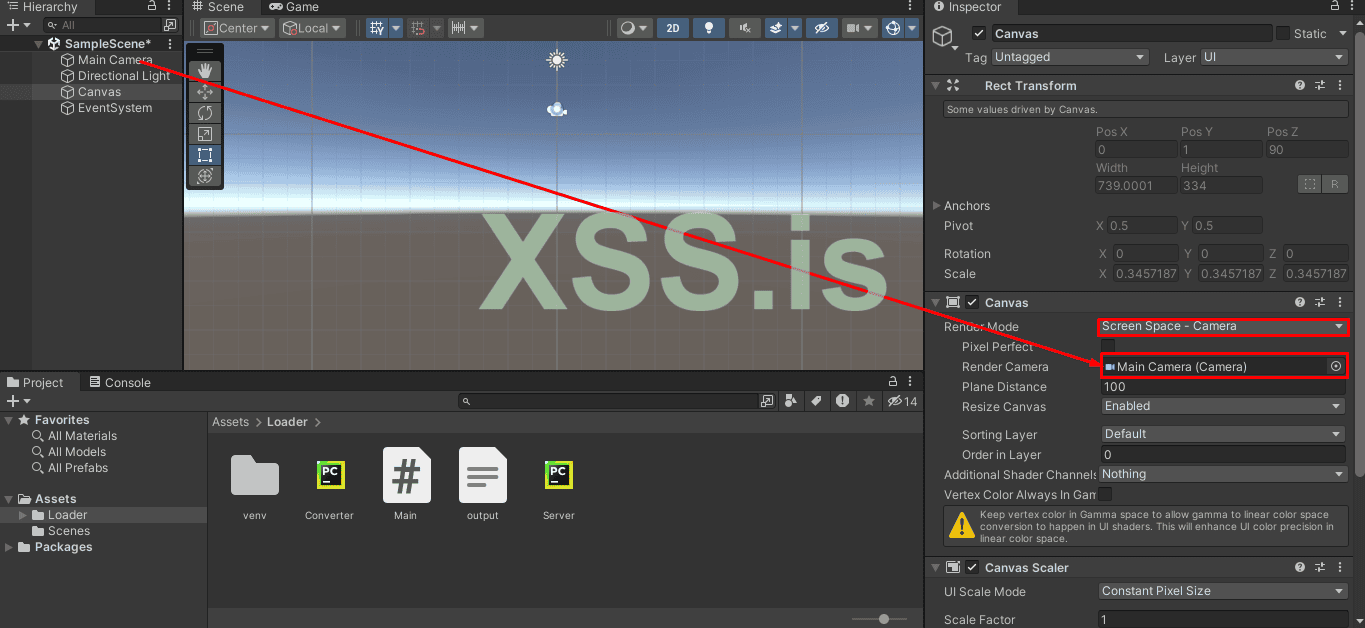1365x628 pixels.
Task: Open Resize Canvas dropdown showing Enabled
Action: point(1223,406)
